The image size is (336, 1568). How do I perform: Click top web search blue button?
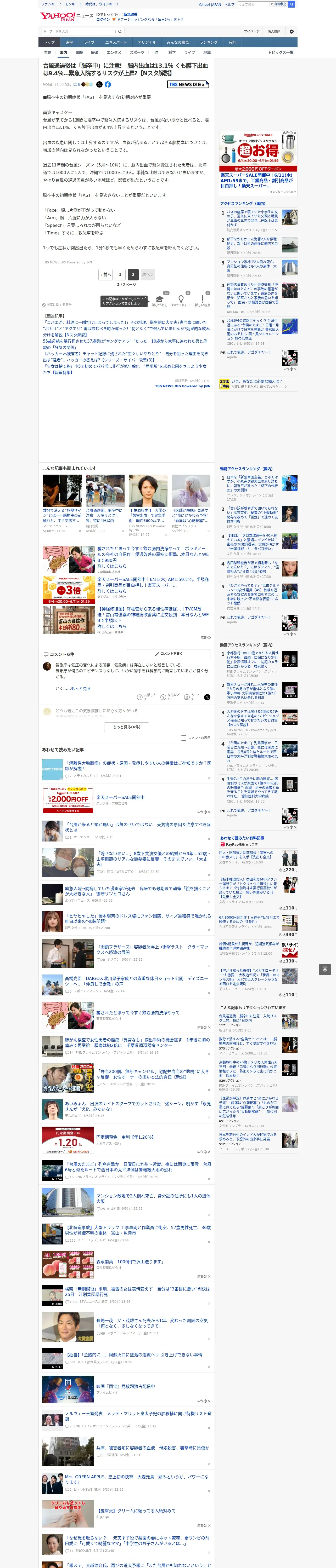click(x=292, y=4)
